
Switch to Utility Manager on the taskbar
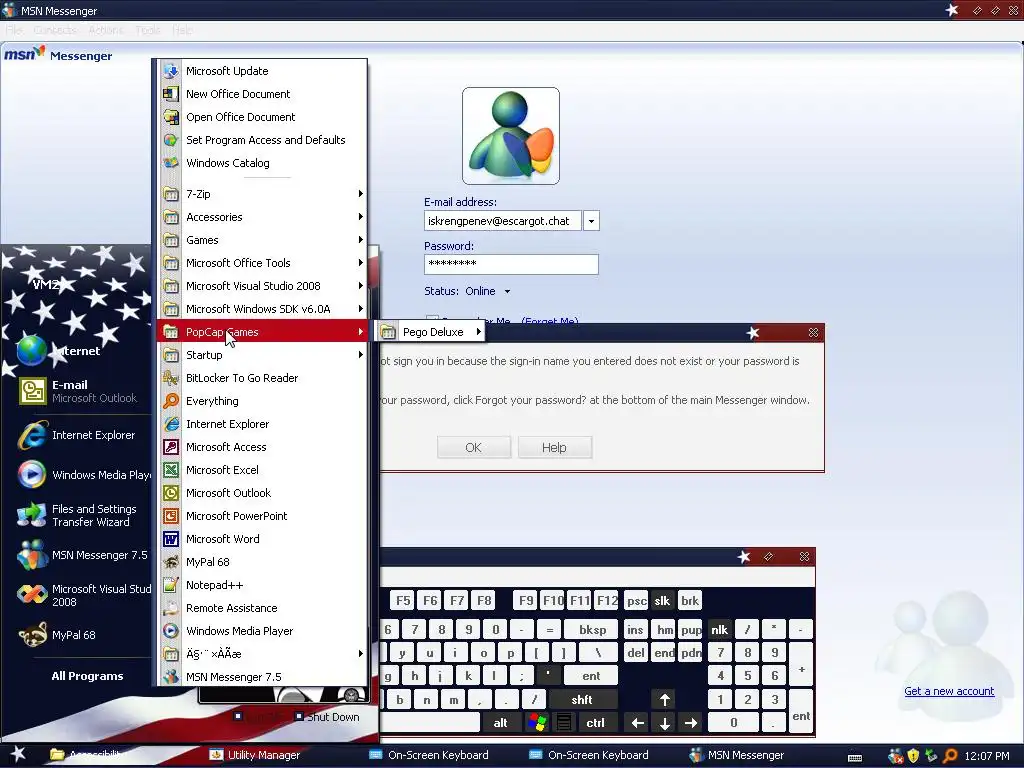(255, 755)
